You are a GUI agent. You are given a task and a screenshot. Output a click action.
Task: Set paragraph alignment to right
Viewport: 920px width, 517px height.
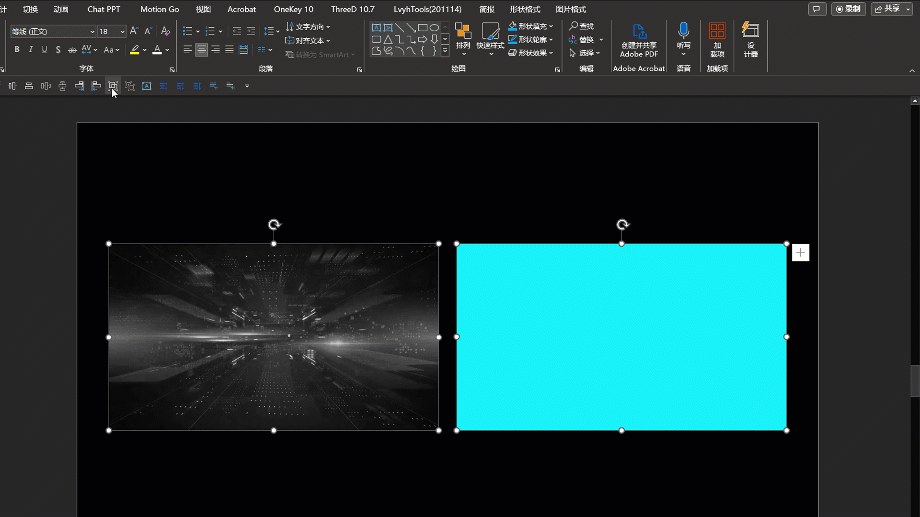coord(215,50)
